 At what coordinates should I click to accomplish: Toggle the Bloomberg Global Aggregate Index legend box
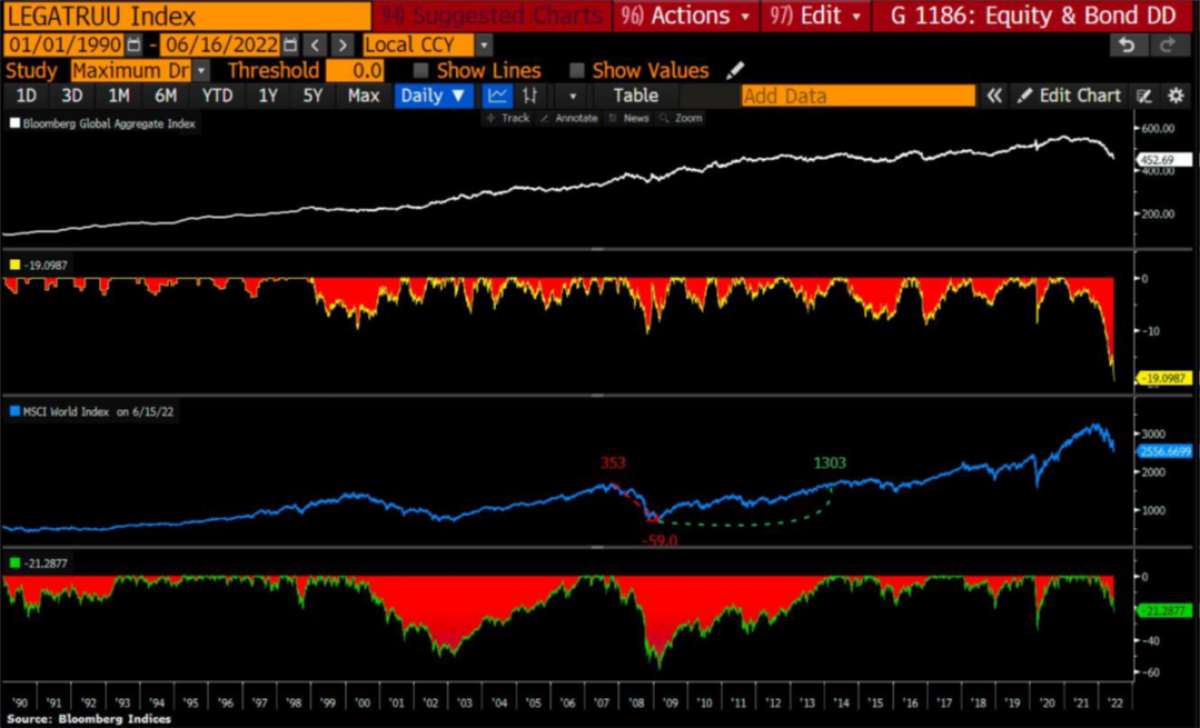pos(15,123)
